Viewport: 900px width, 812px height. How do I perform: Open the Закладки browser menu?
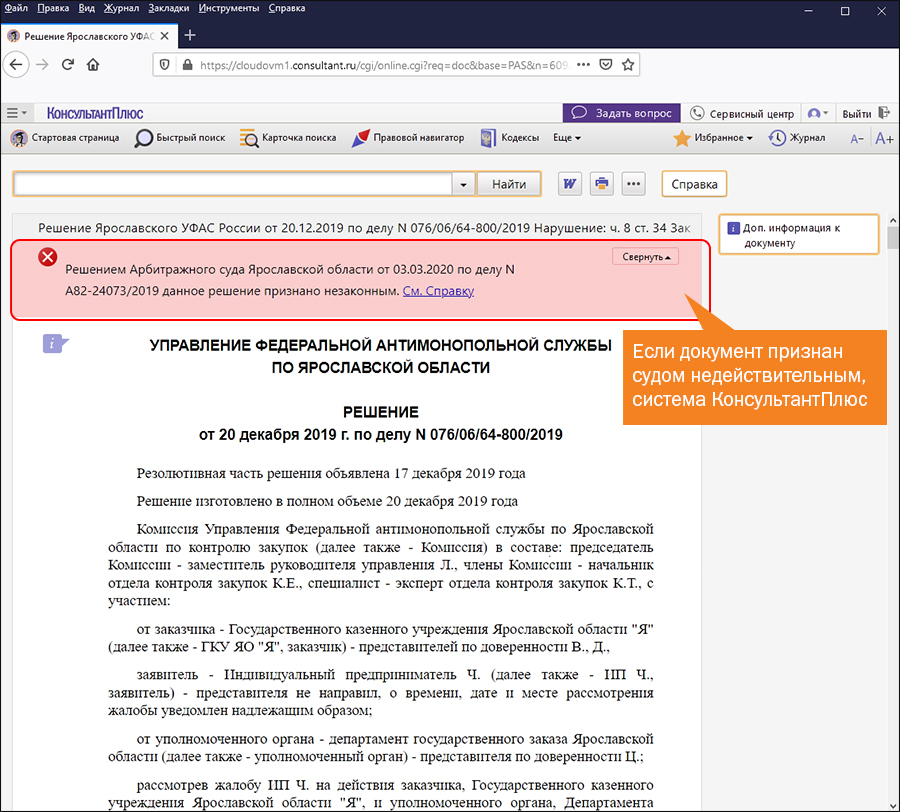point(168,8)
